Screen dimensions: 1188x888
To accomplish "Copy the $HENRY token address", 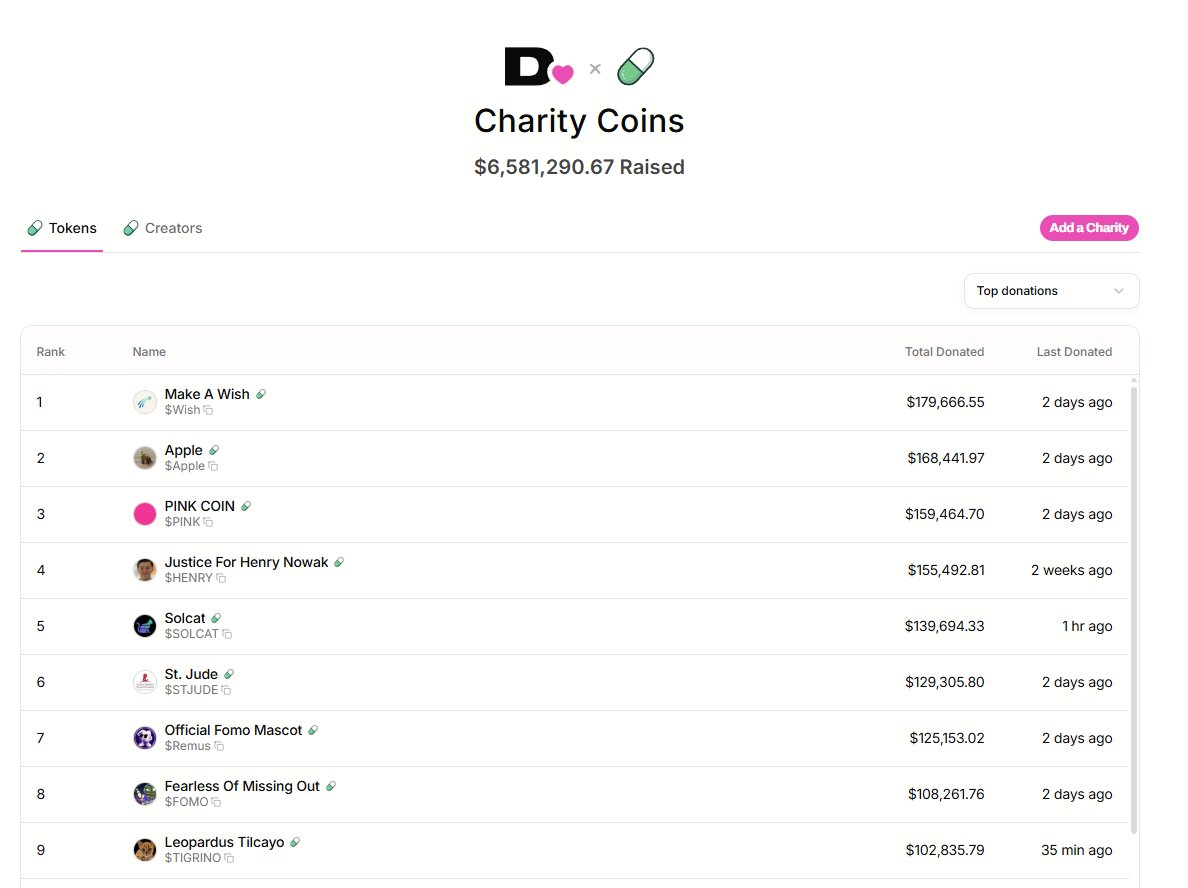I will click(x=221, y=579).
